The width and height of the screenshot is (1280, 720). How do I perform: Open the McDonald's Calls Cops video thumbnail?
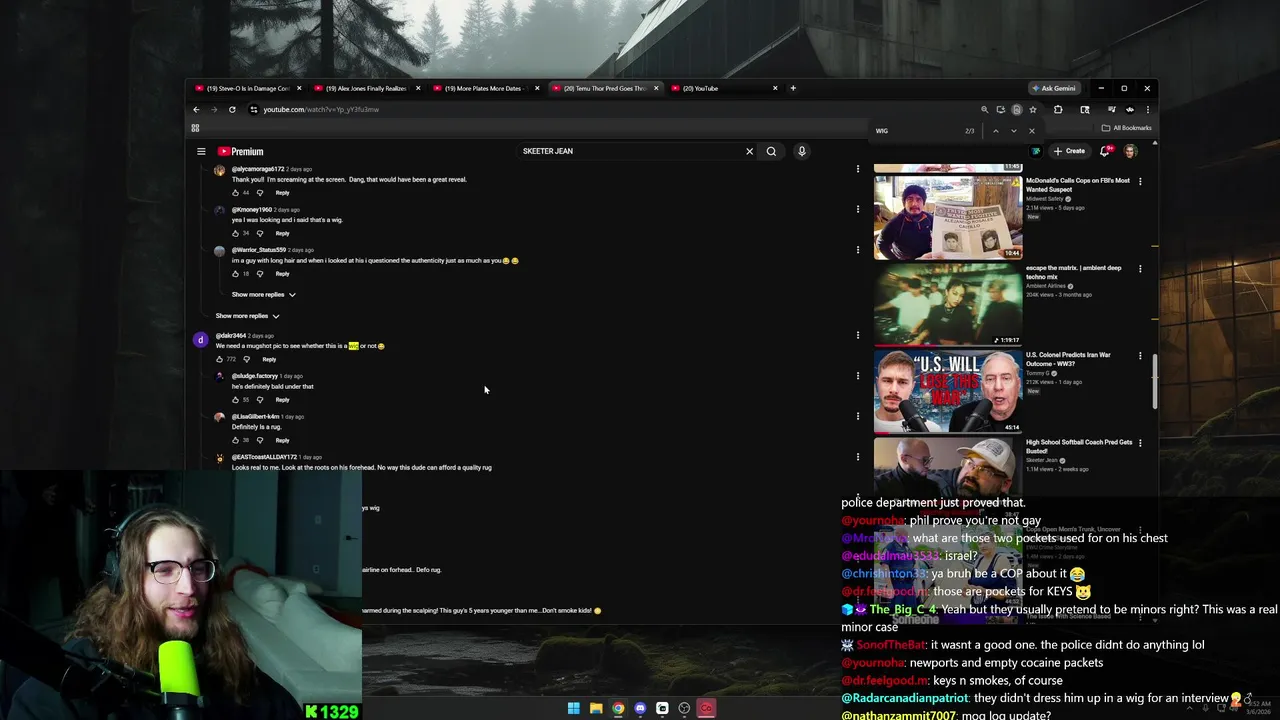[x=948, y=217]
